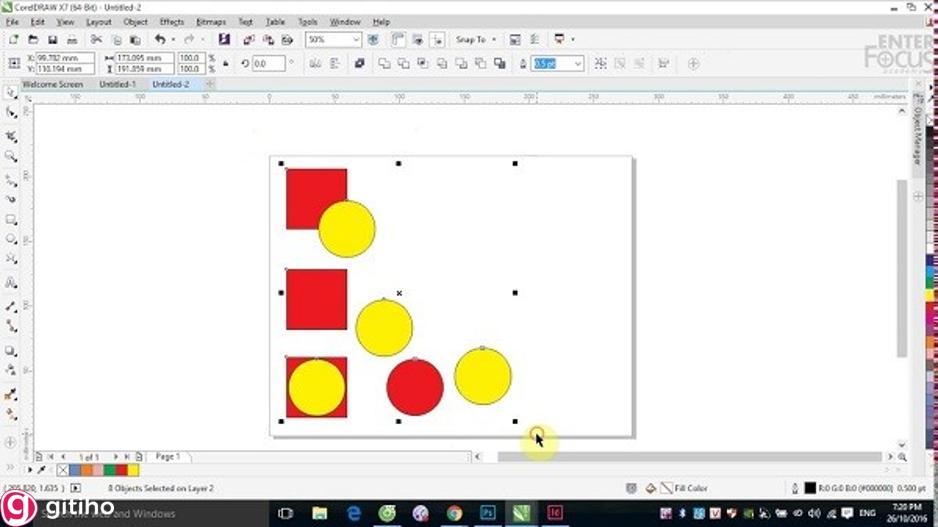This screenshot has width=938, height=527.
Task: Open the File menu
Action: [12, 22]
